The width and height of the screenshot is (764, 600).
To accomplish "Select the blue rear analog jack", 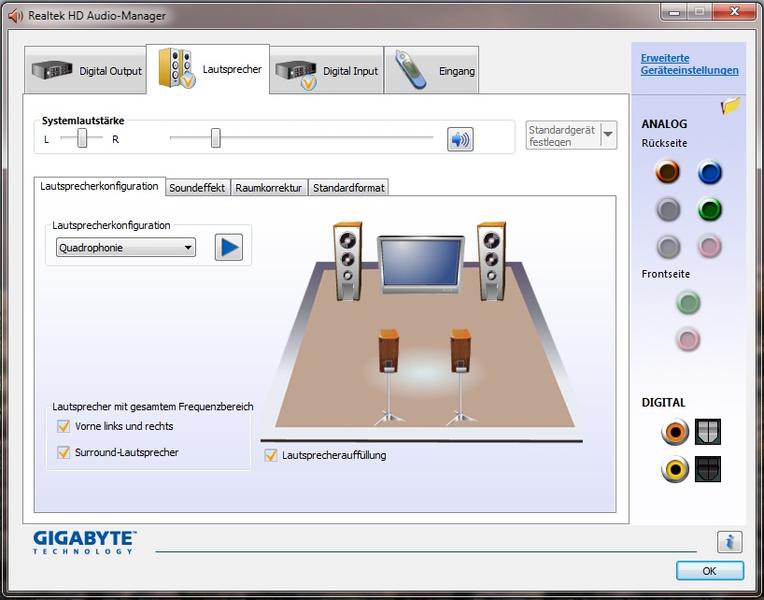I will [x=709, y=172].
